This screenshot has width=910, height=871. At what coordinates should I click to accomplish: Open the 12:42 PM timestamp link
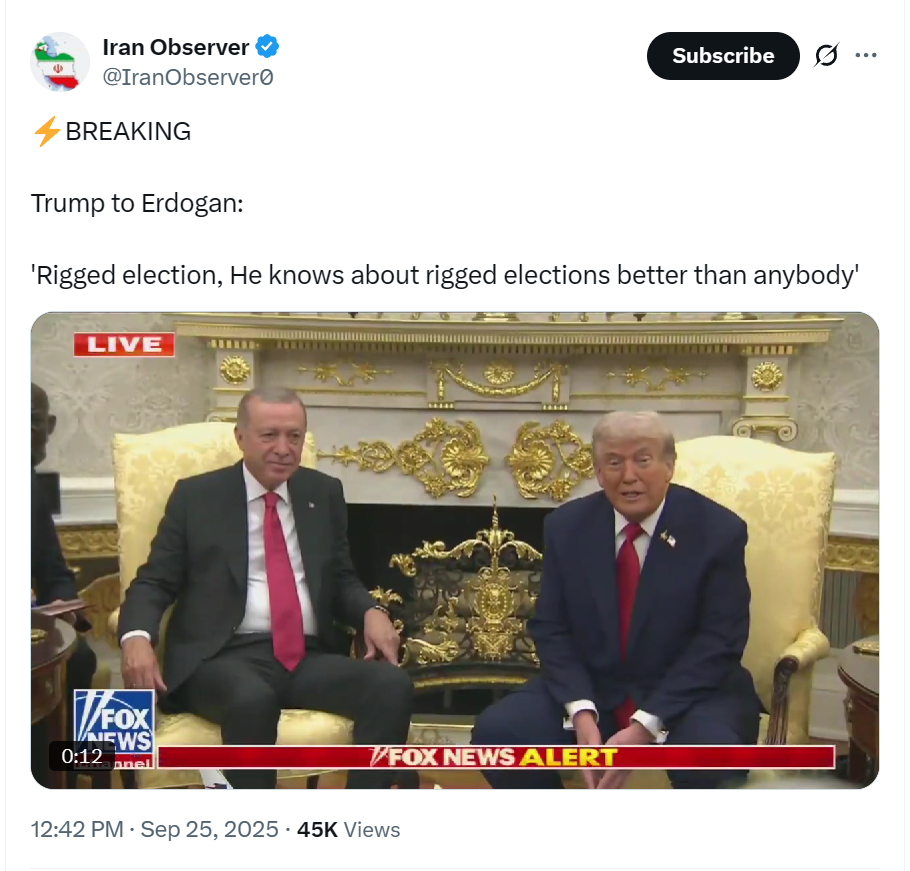(x=77, y=830)
